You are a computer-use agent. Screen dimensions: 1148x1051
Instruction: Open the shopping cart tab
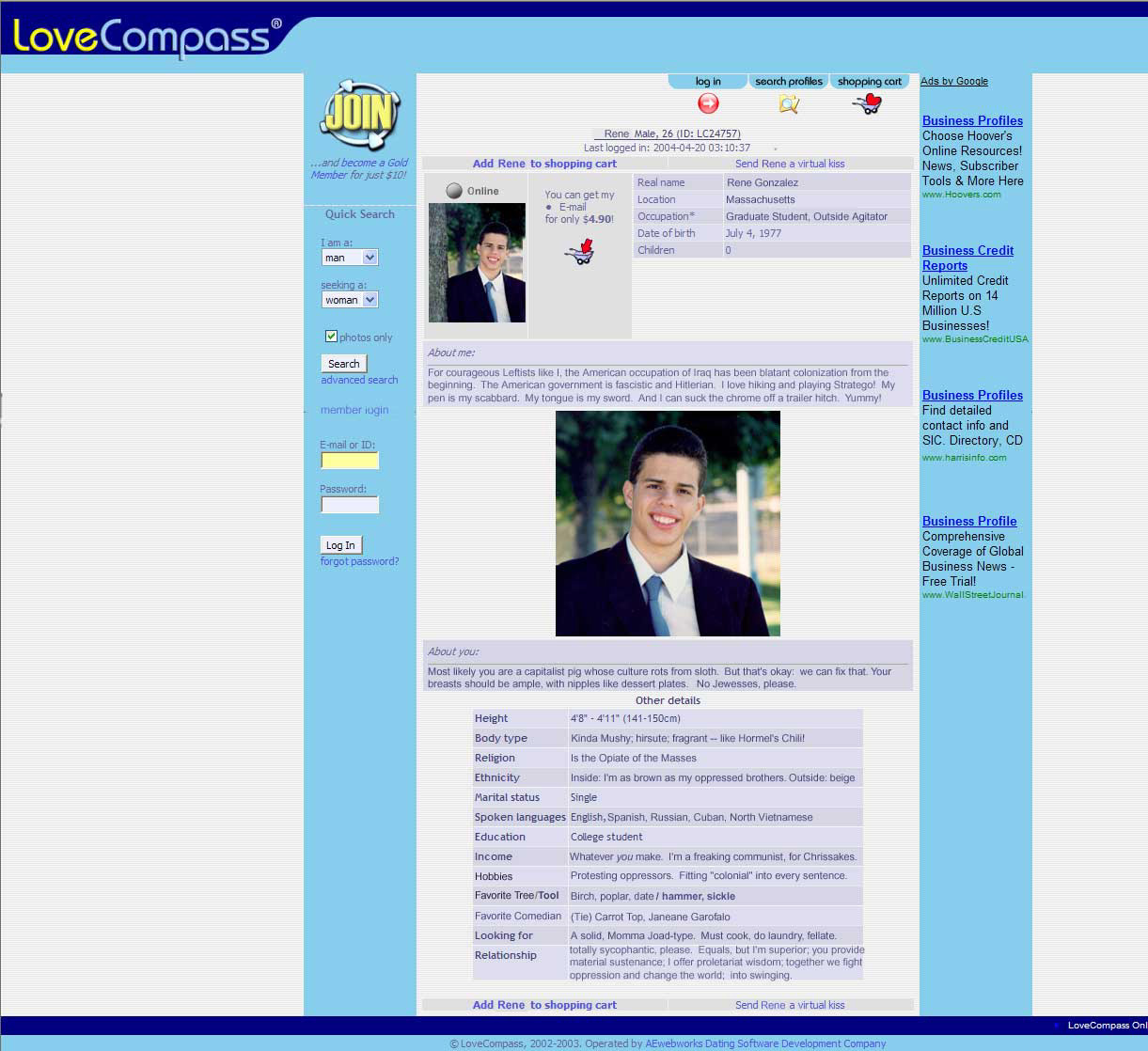click(x=869, y=82)
